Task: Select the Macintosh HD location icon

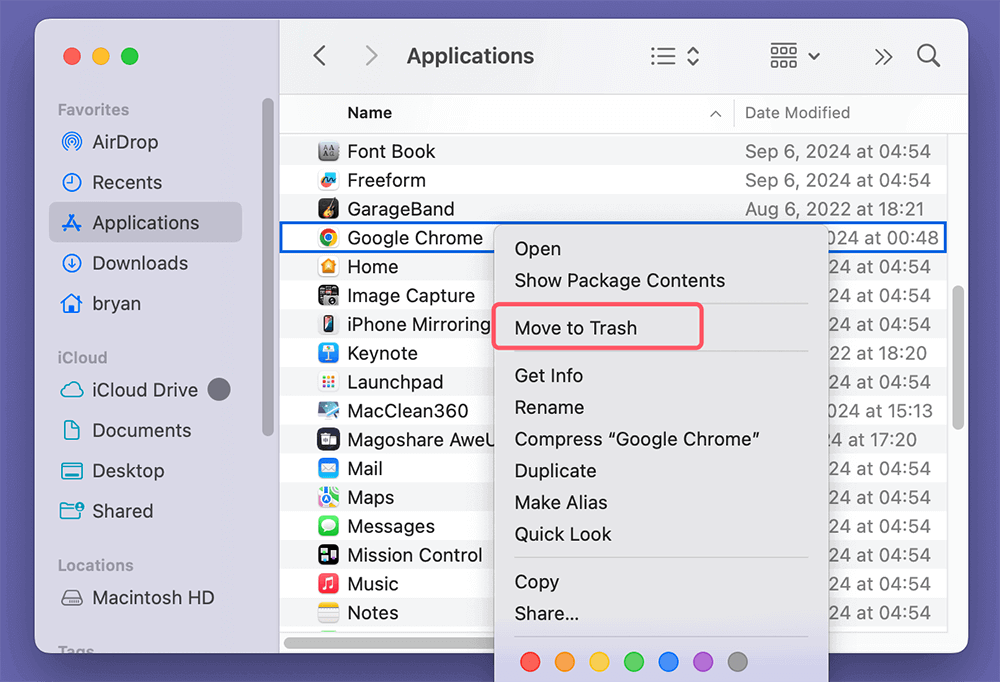Action: (x=72, y=597)
